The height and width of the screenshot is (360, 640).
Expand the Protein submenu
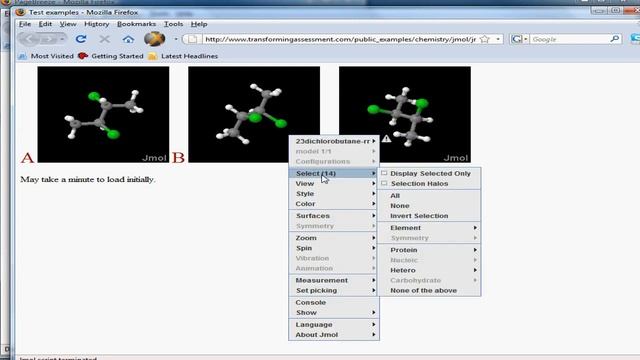[429, 250]
